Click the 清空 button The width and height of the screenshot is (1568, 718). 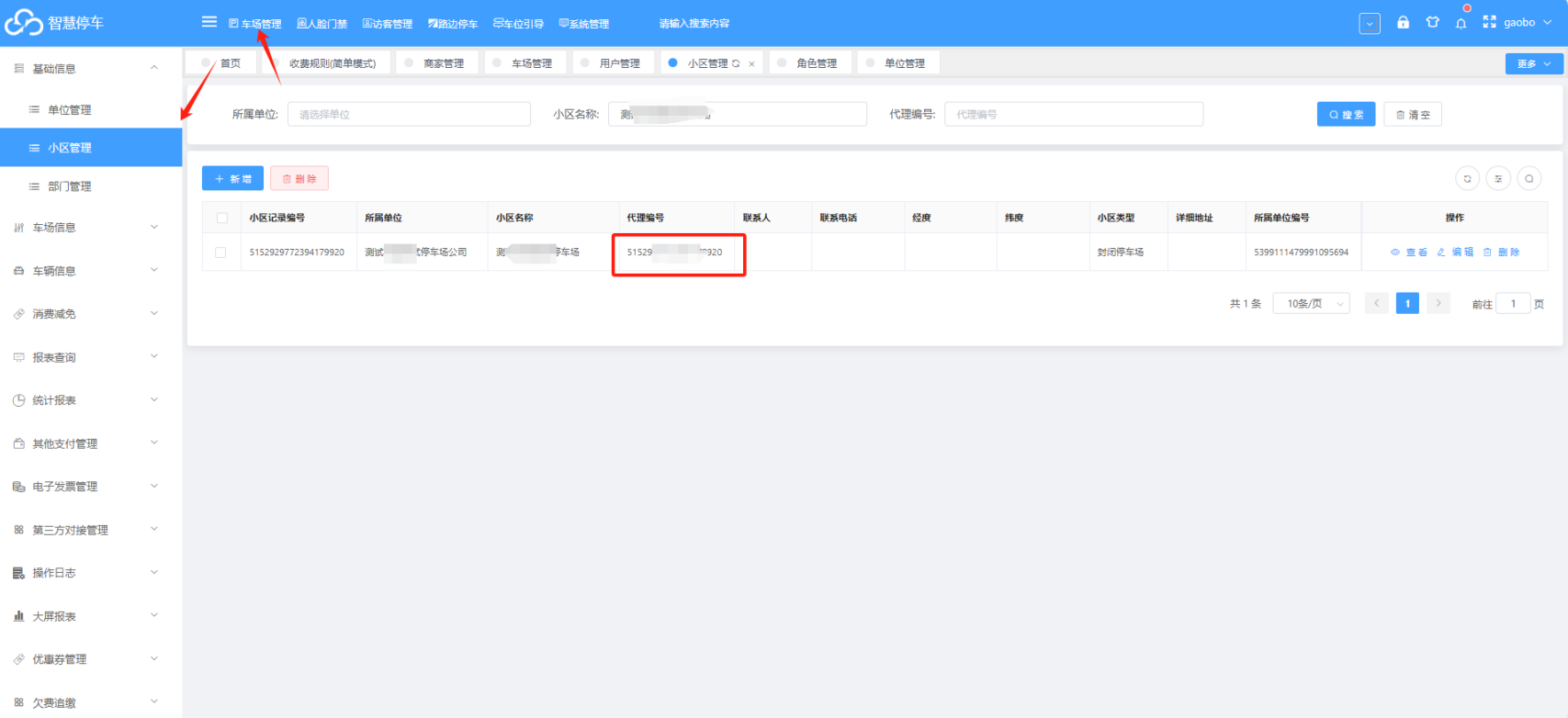pyautogui.click(x=1413, y=114)
